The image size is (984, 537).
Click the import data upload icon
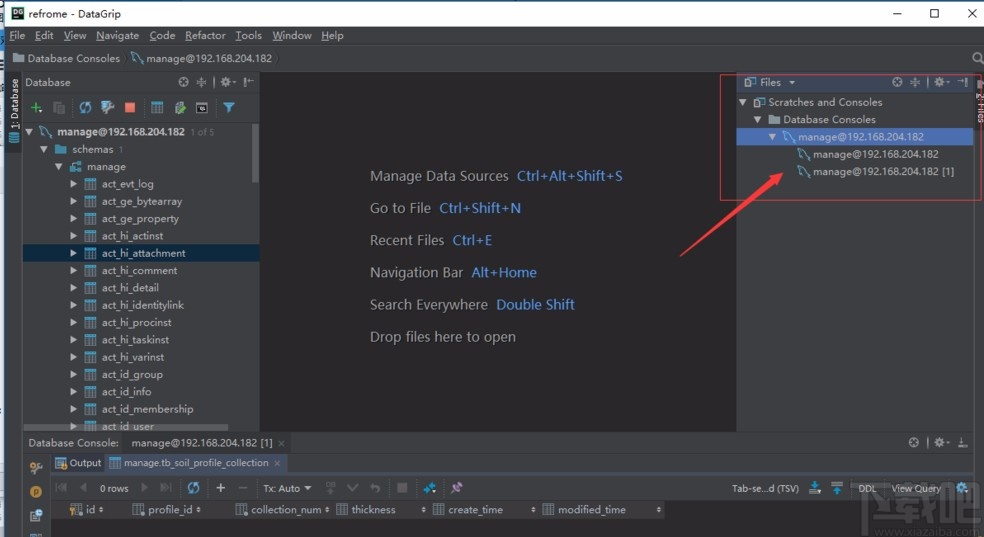coord(837,488)
